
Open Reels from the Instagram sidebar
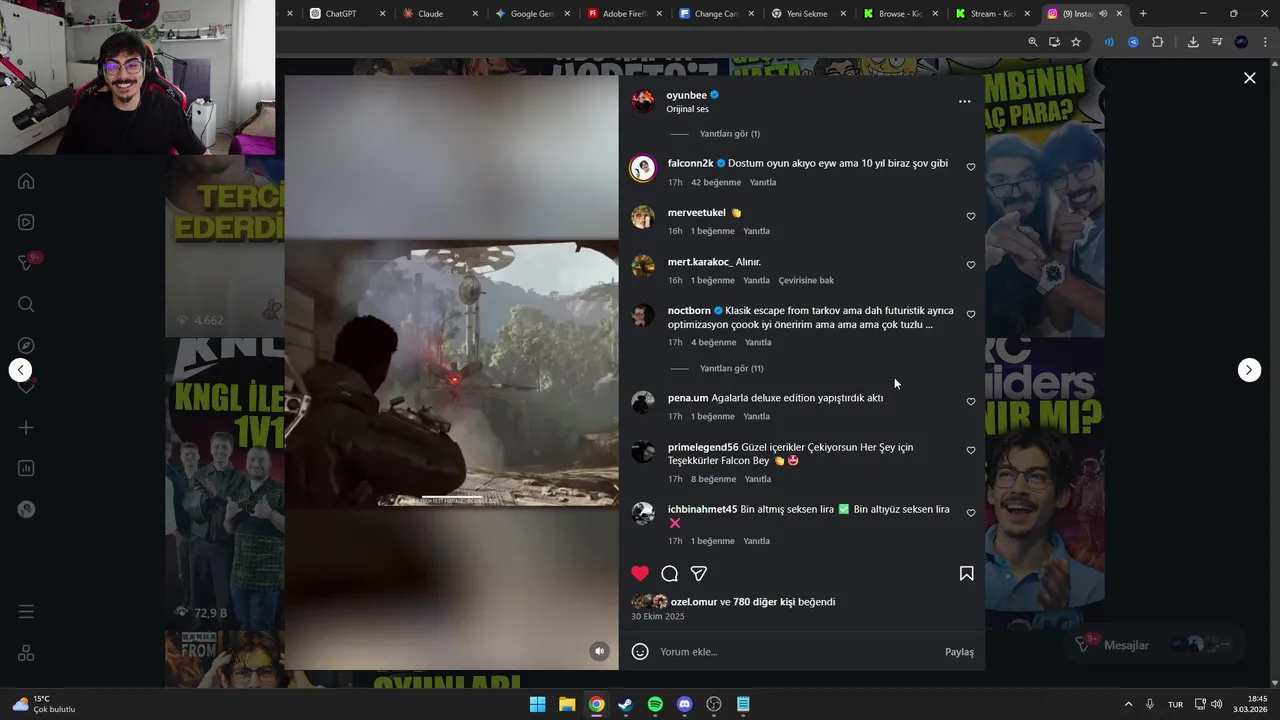(26, 222)
